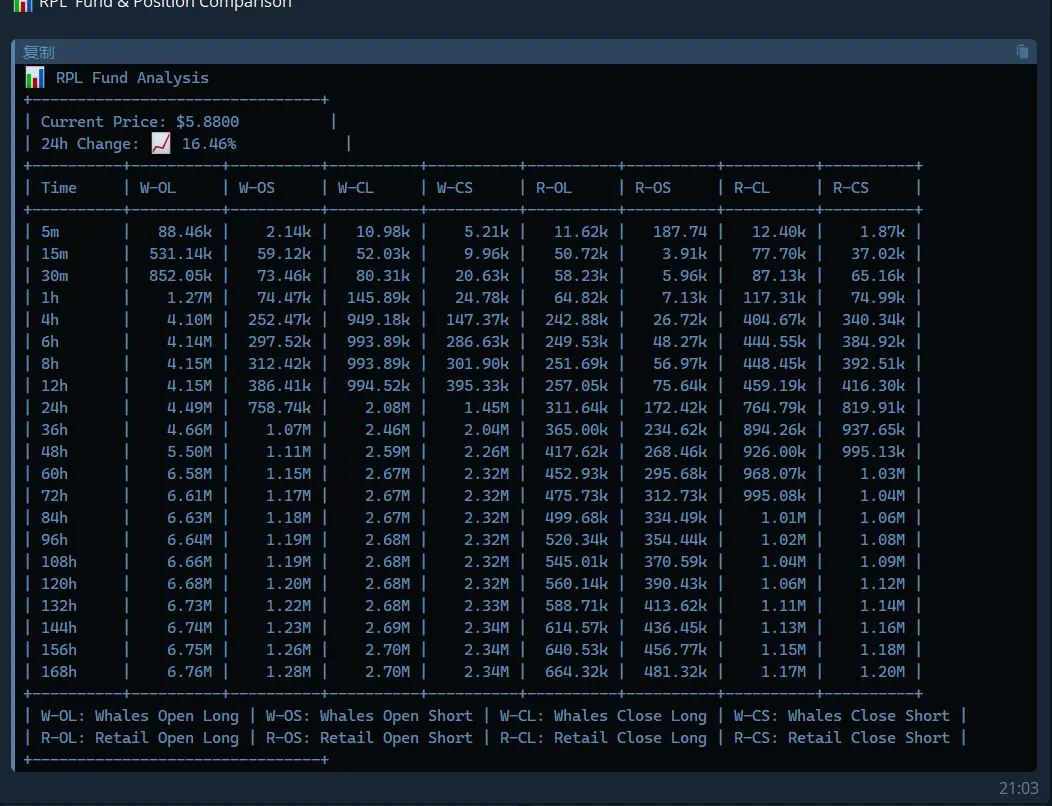Select the R-CS column header
This screenshot has height=806, width=1052.
point(850,188)
